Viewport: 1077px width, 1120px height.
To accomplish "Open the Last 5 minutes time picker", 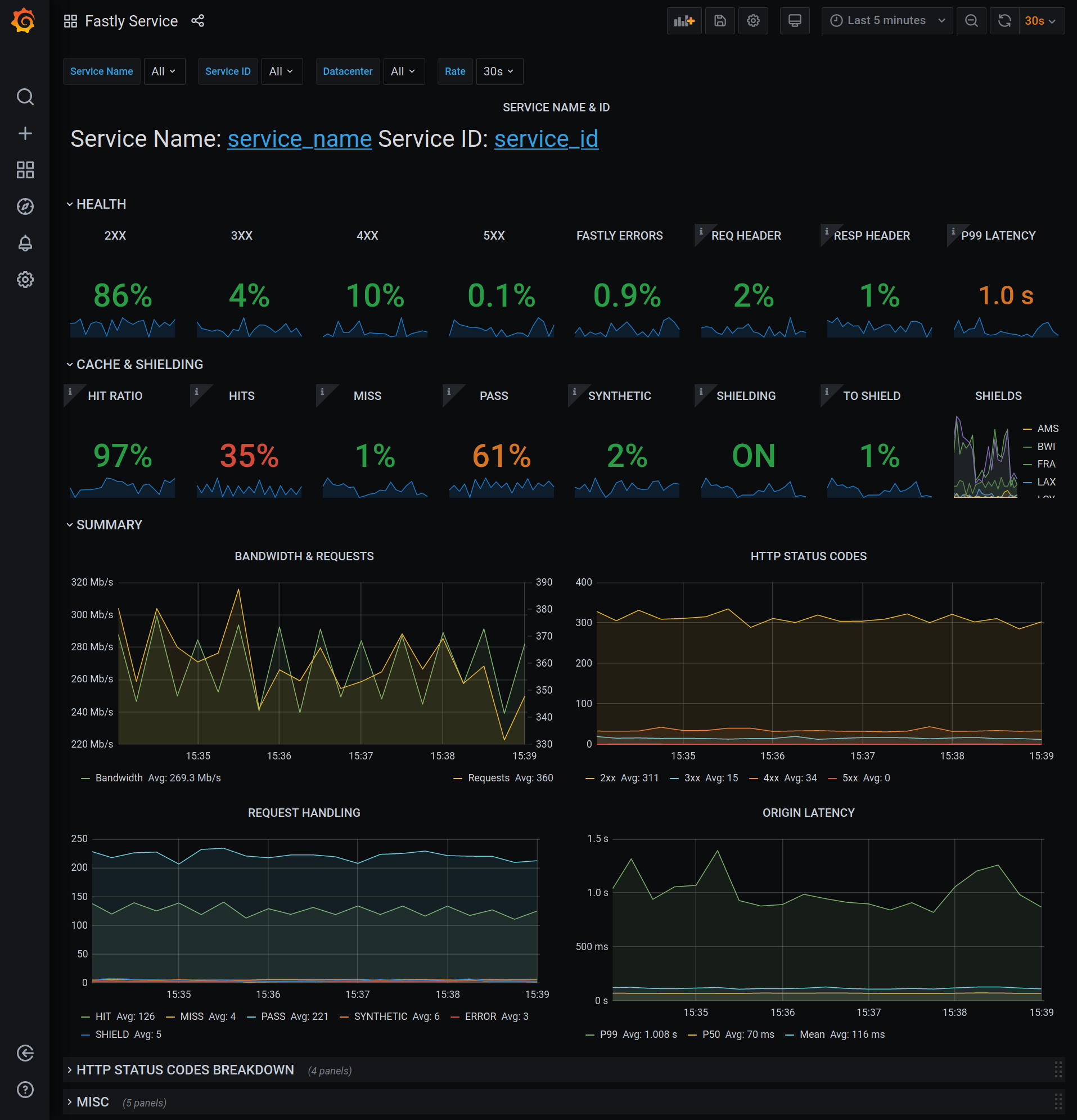I will [x=887, y=21].
